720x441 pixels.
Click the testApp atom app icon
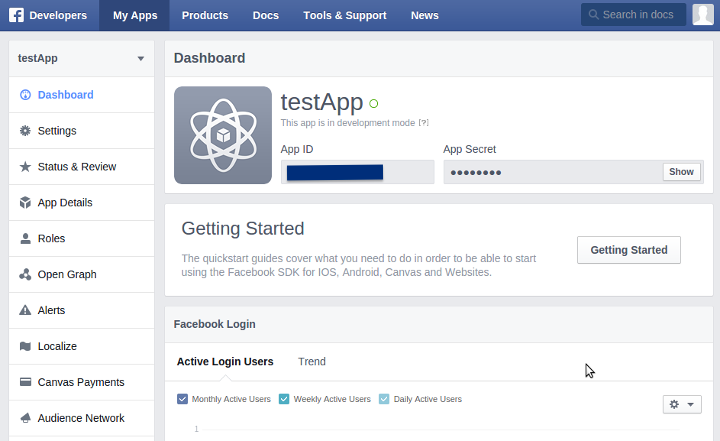click(223, 135)
